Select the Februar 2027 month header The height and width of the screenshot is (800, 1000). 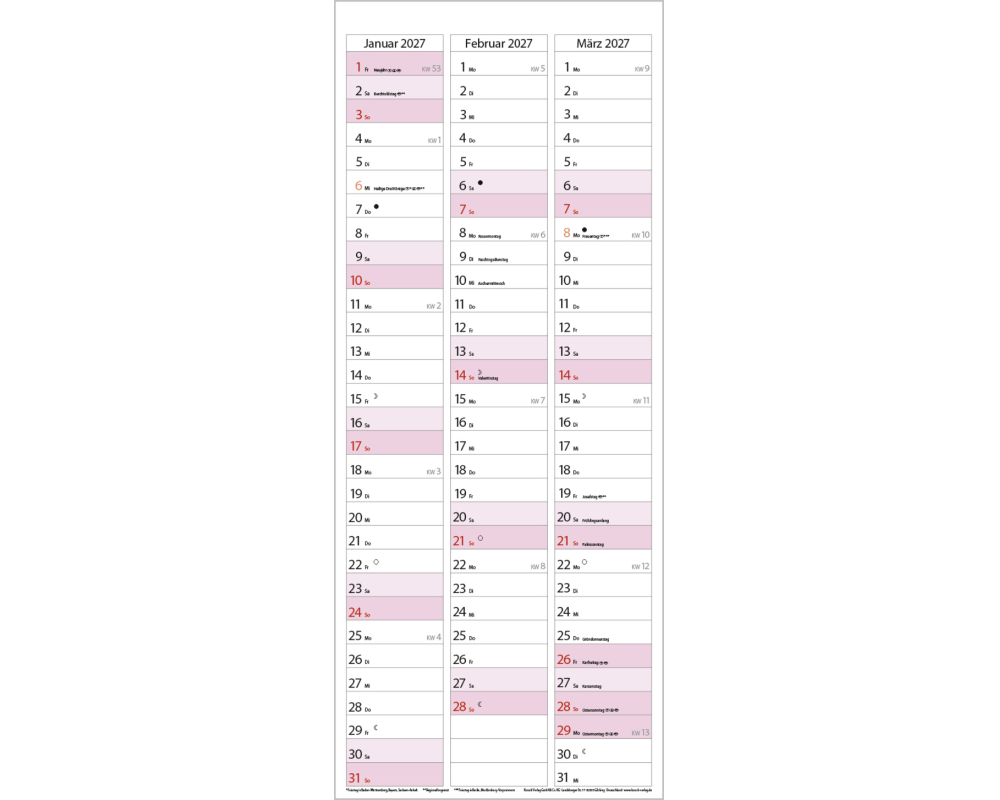coord(499,43)
